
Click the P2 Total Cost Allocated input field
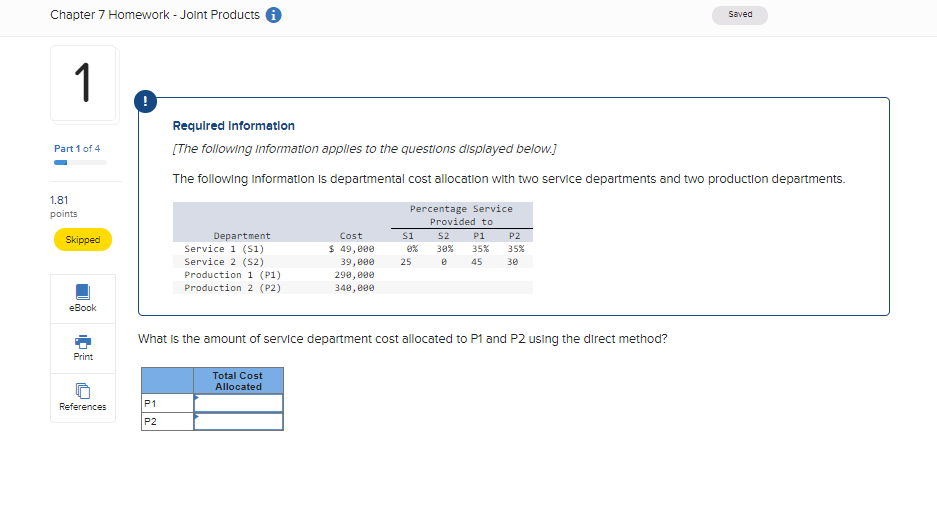tap(238, 421)
